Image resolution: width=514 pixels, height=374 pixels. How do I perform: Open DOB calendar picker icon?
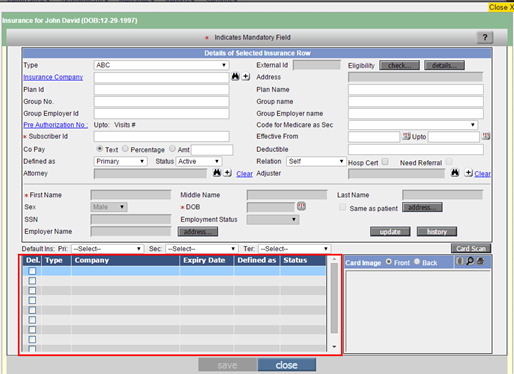pyautogui.click(x=301, y=206)
